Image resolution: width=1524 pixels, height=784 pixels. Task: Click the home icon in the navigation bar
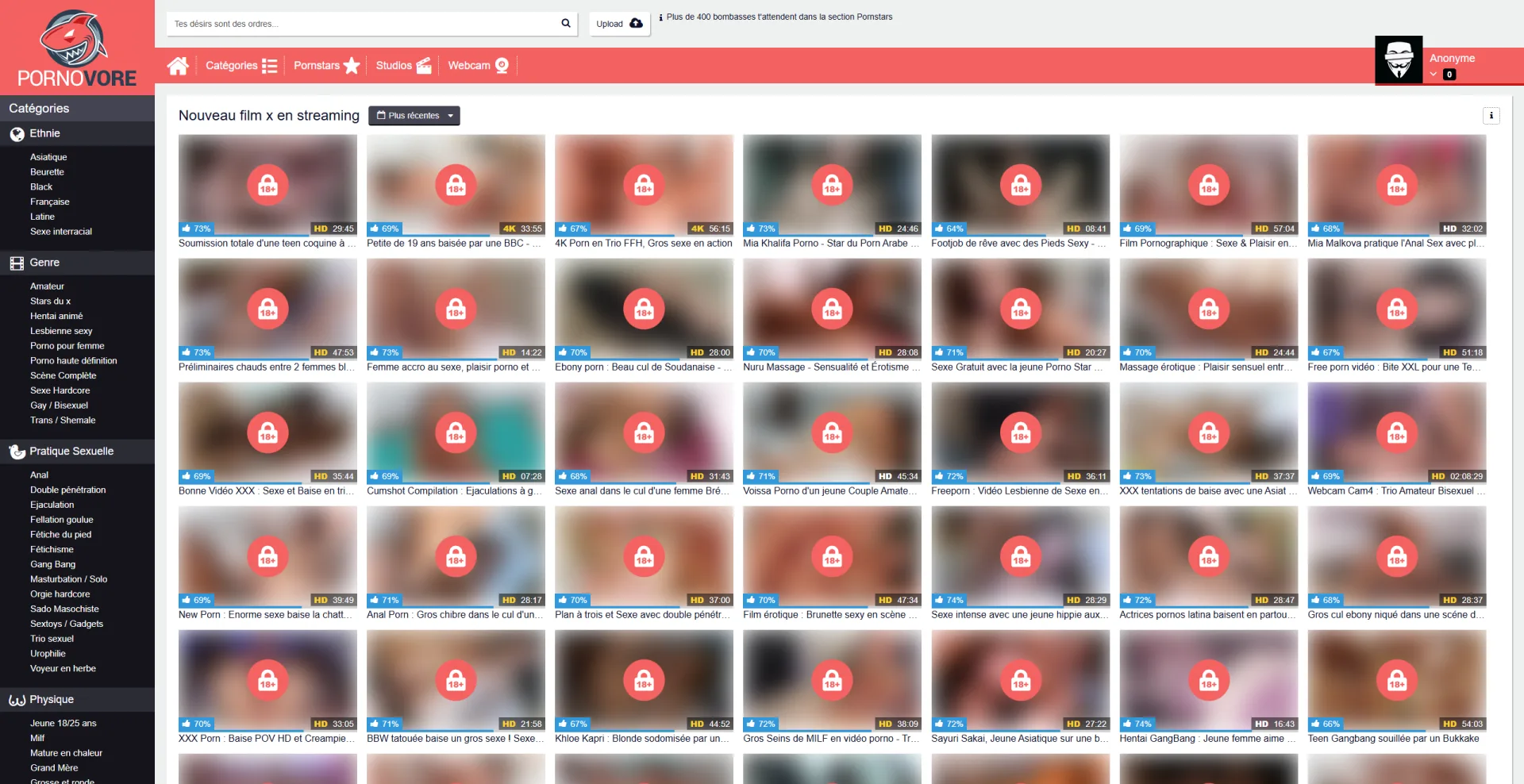178,66
